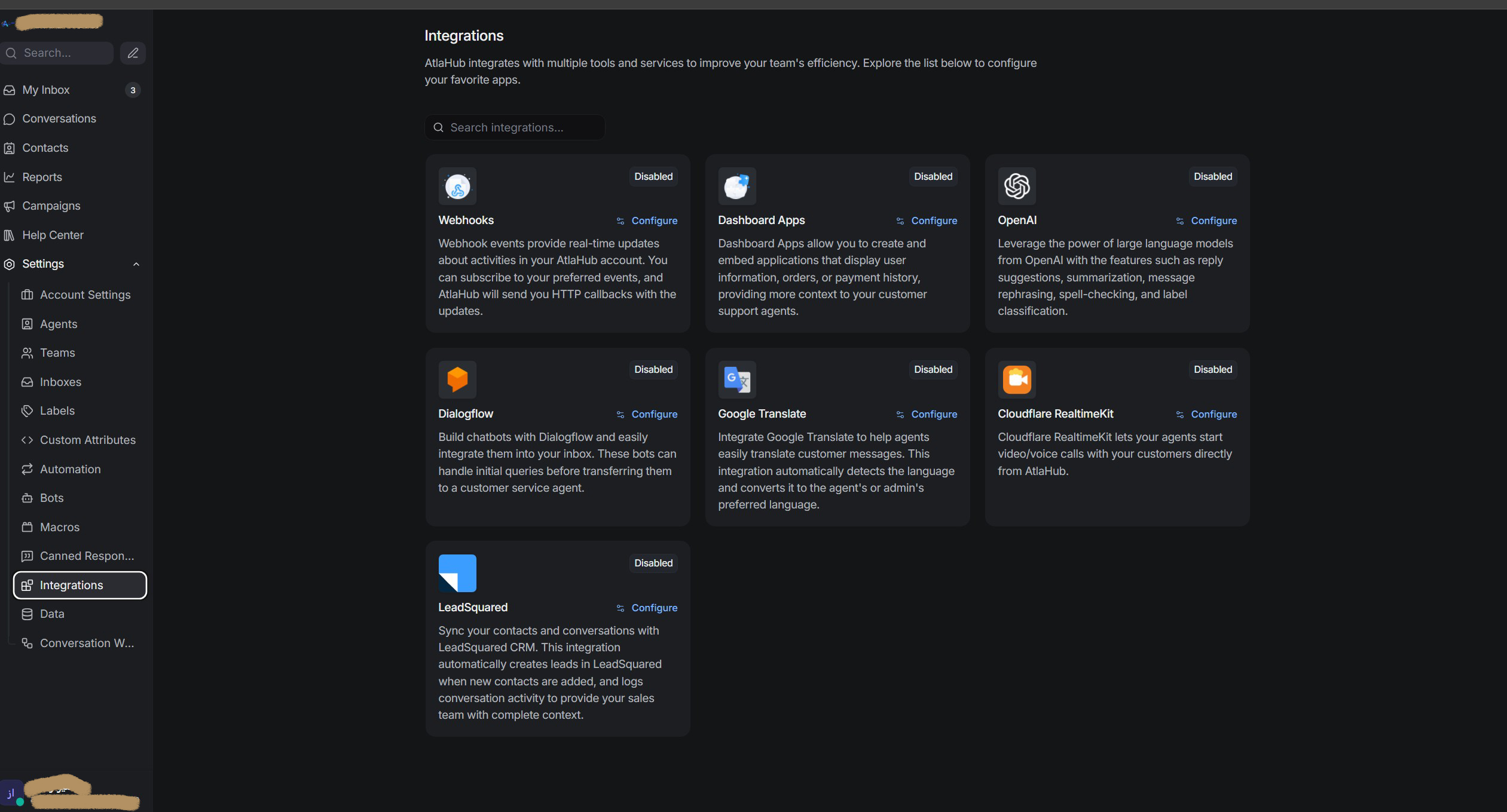Click the Data database icon
Image resolution: width=1507 pixels, height=812 pixels.
(27, 614)
